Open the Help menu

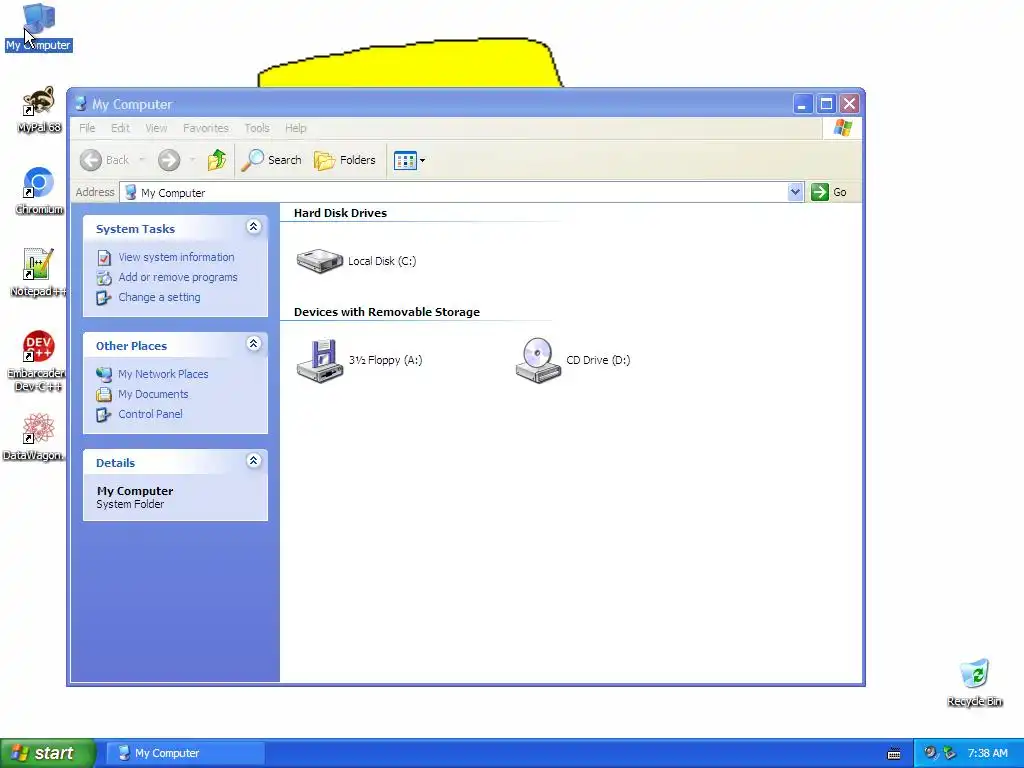tap(296, 128)
